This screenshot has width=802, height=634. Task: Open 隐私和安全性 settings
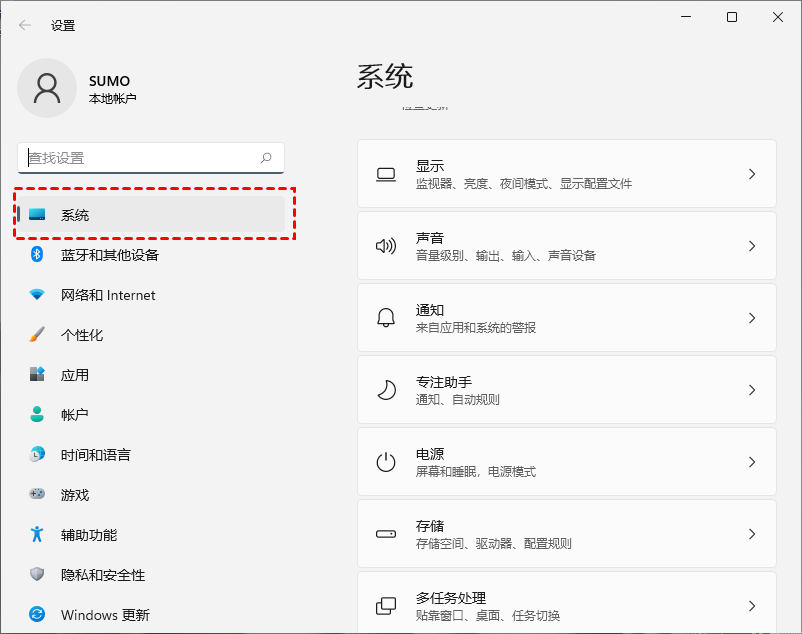coord(151,575)
